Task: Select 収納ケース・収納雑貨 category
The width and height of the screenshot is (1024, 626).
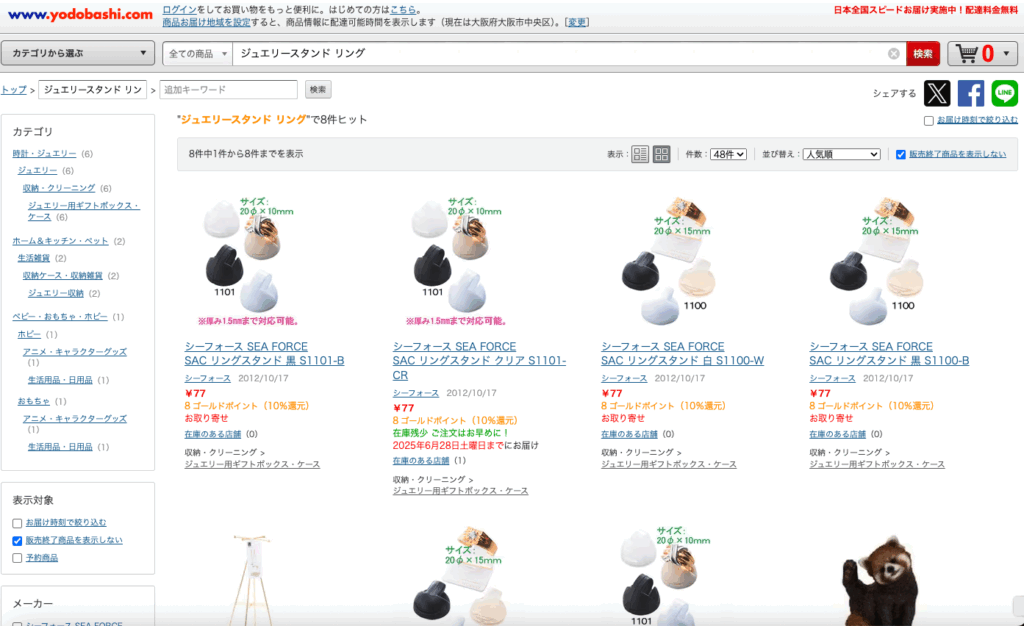Action: pos(63,276)
